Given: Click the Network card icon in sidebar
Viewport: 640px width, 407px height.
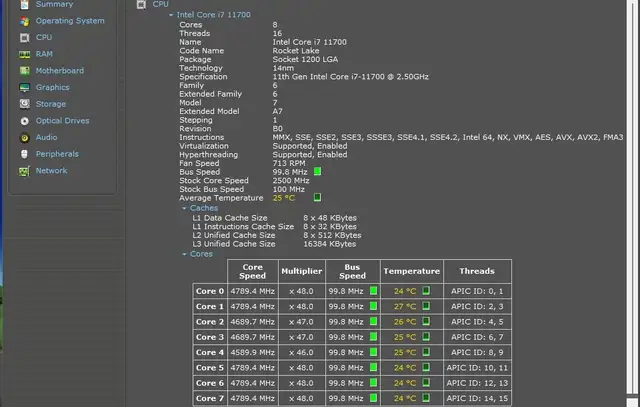Looking at the screenshot, I should [24, 171].
